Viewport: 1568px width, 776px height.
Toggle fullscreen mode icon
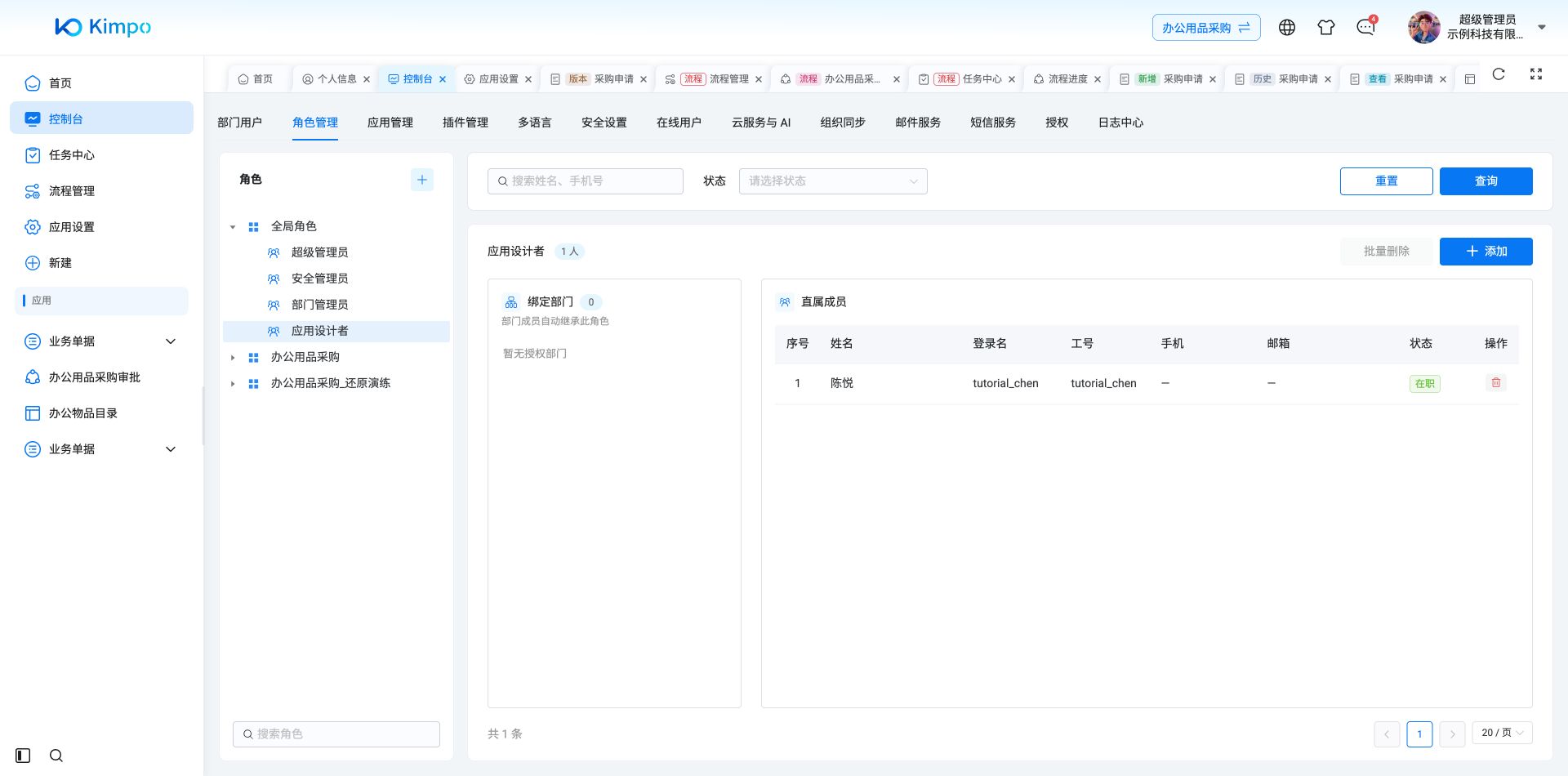1536,74
